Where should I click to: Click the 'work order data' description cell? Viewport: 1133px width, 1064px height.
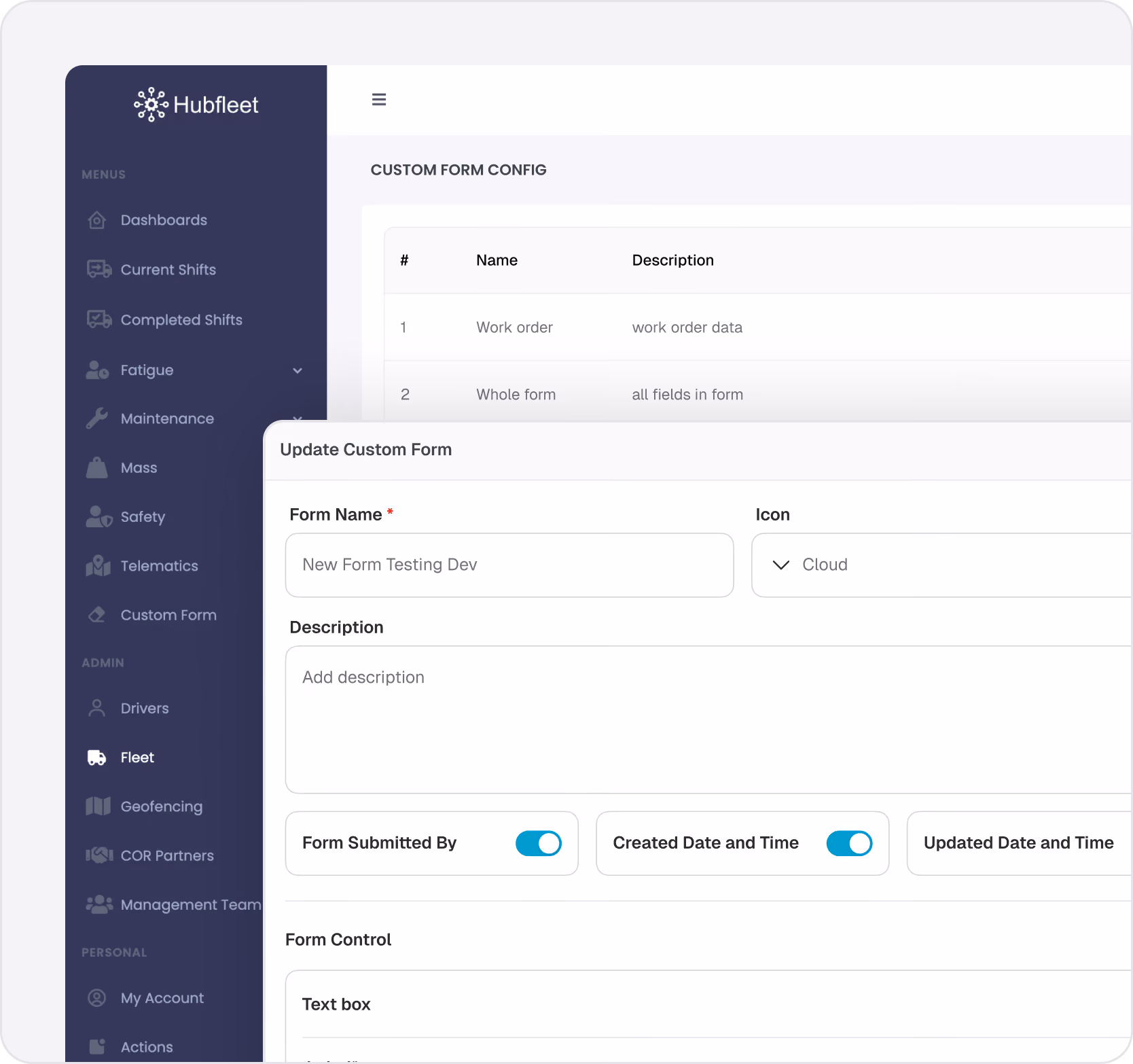(x=687, y=327)
